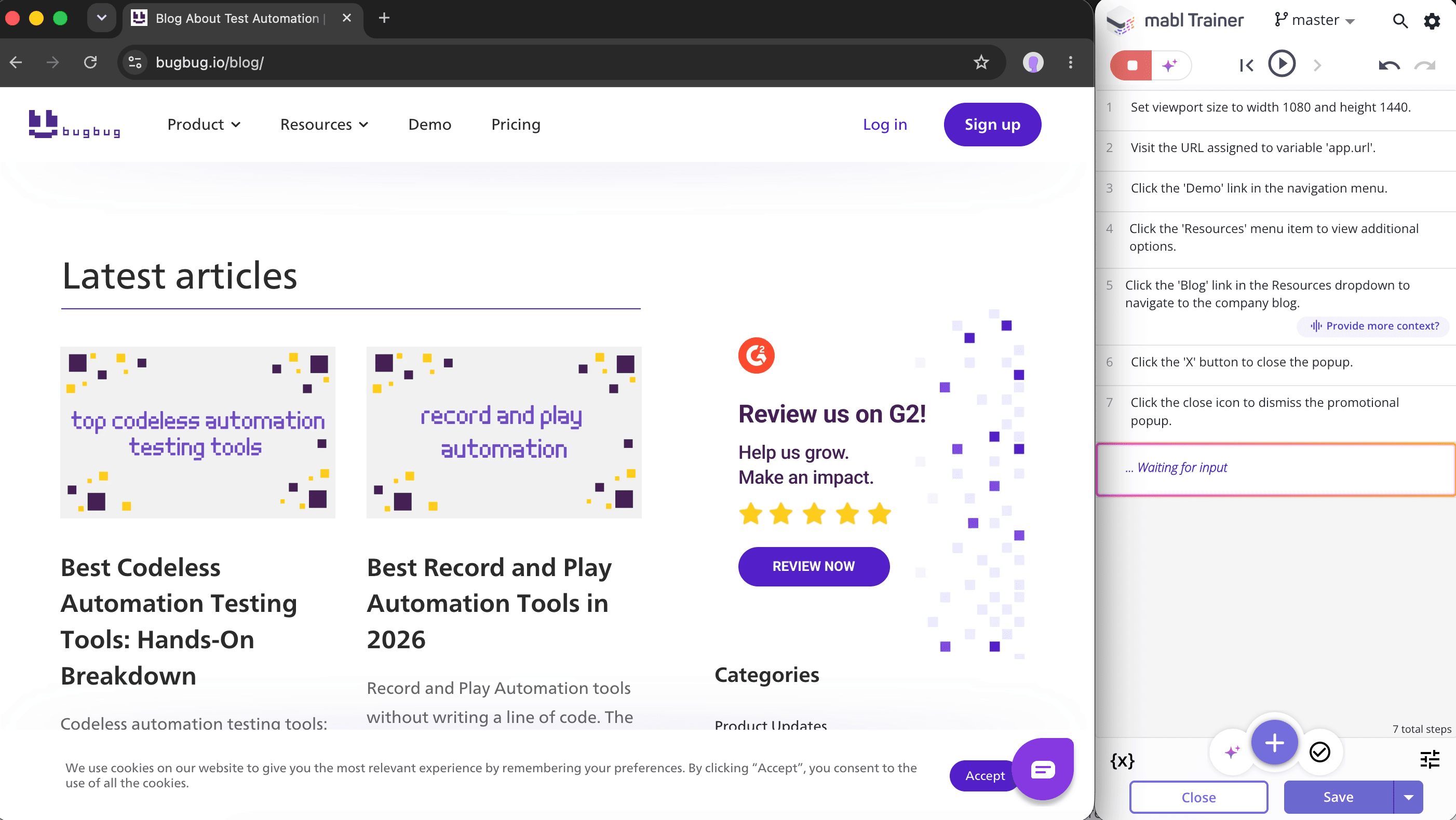Click the bugbug logo on the site
Screen dimensions: 1456x820
[x=74, y=124]
